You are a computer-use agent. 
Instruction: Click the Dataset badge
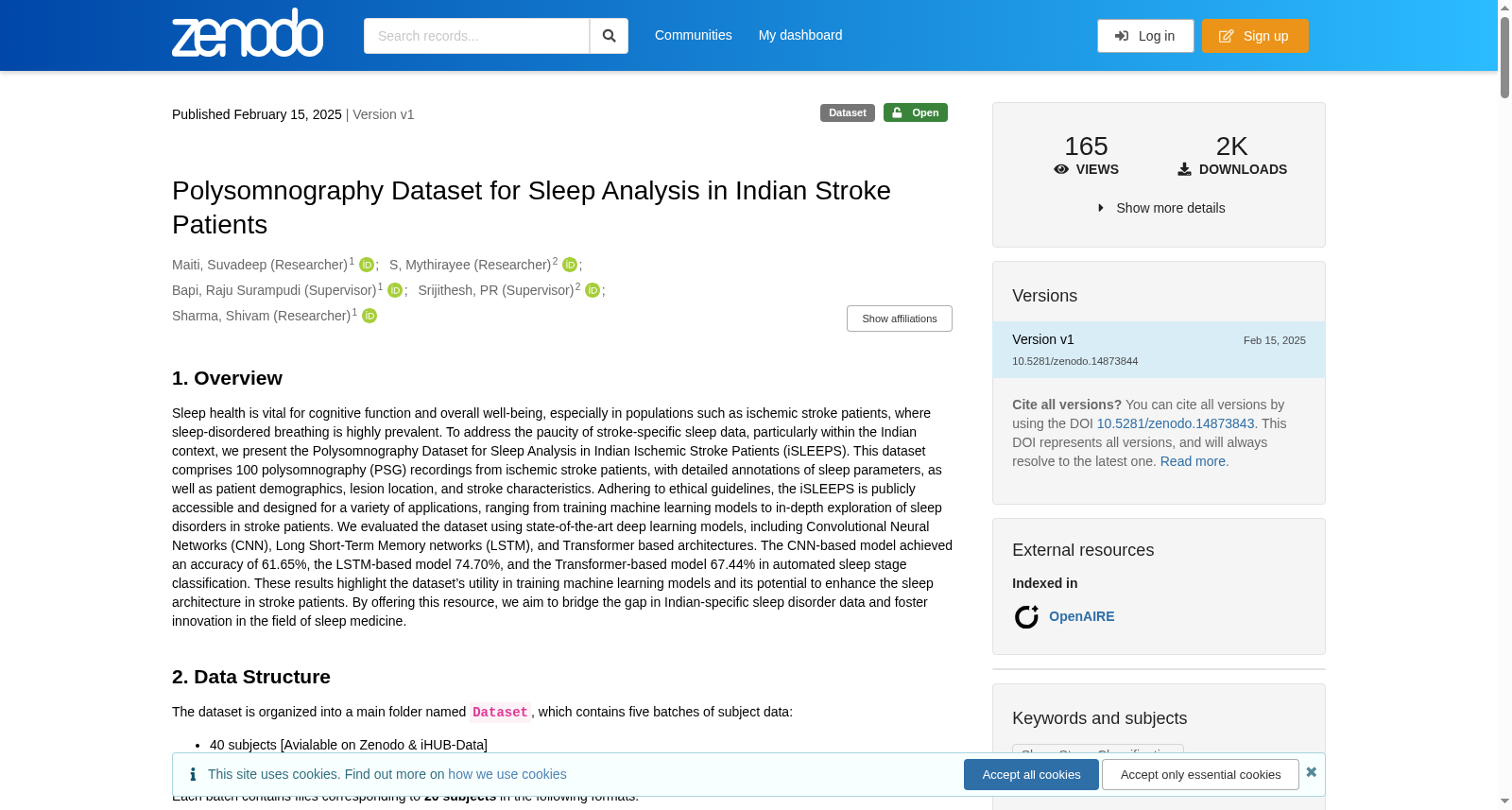[848, 112]
